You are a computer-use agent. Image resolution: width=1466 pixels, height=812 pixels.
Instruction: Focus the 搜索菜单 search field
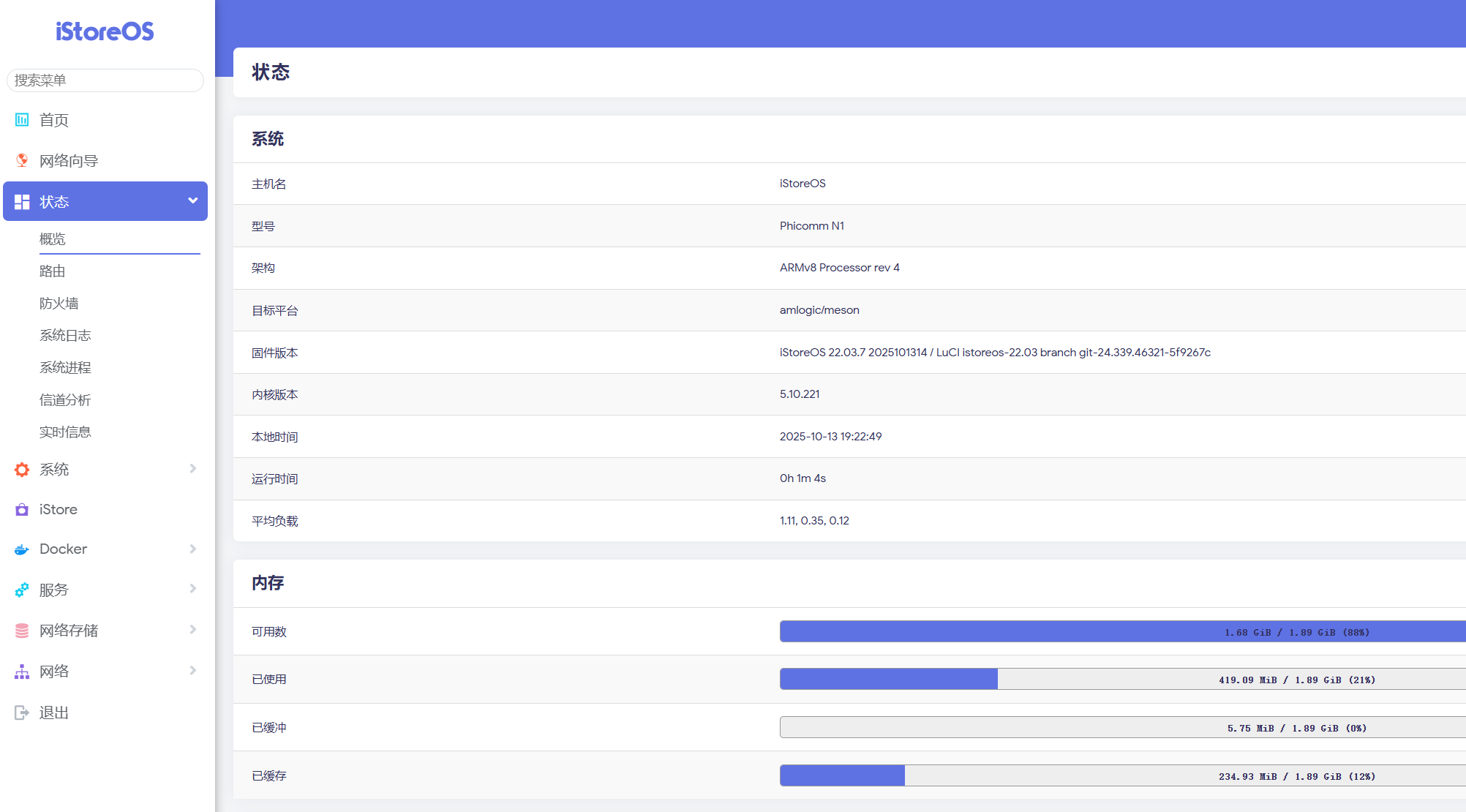tap(105, 80)
